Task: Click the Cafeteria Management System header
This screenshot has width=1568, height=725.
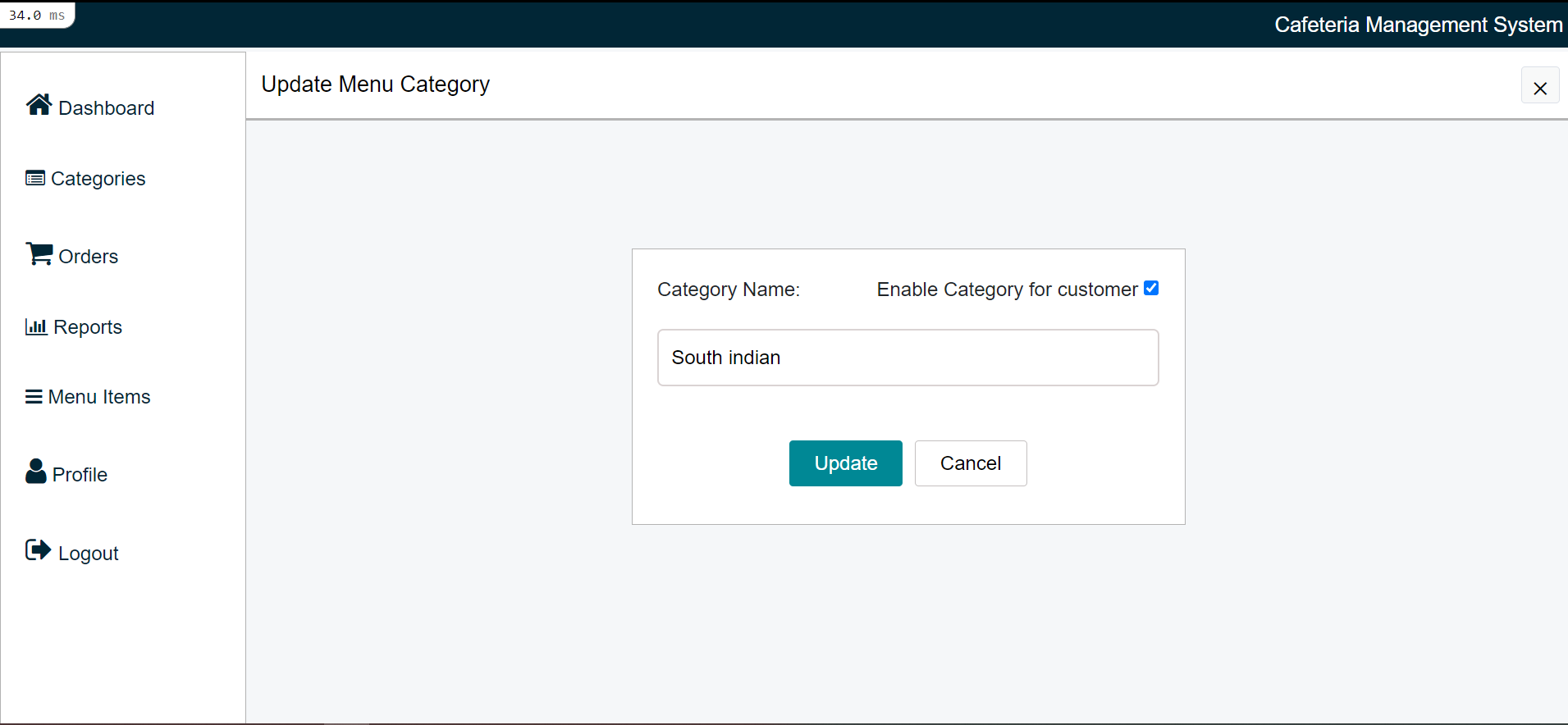Action: 1418,24
